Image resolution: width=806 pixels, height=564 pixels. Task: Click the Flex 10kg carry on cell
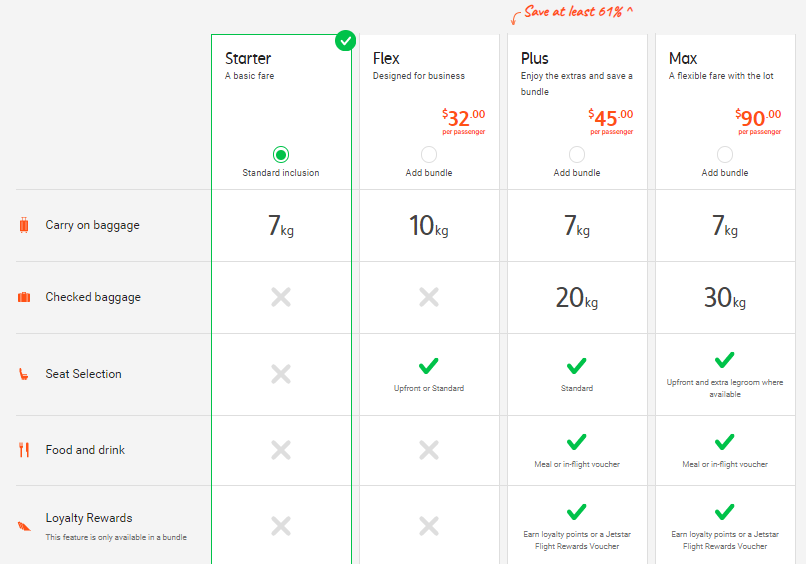point(429,226)
